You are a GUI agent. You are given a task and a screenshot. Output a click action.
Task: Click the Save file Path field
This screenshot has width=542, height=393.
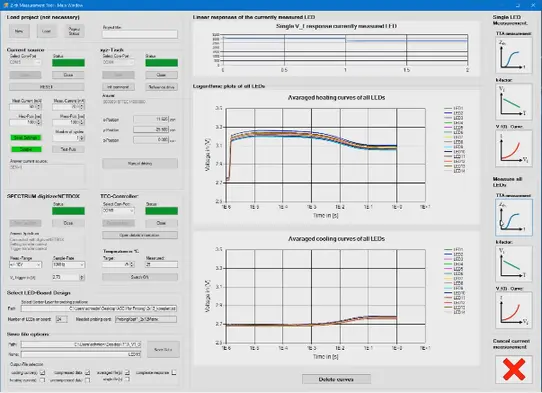coord(81,344)
